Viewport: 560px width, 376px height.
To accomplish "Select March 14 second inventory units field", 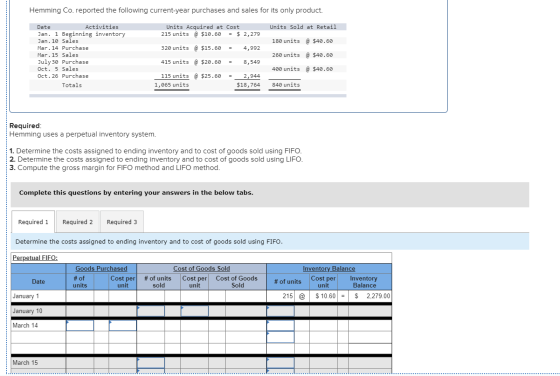I will coord(280,337).
